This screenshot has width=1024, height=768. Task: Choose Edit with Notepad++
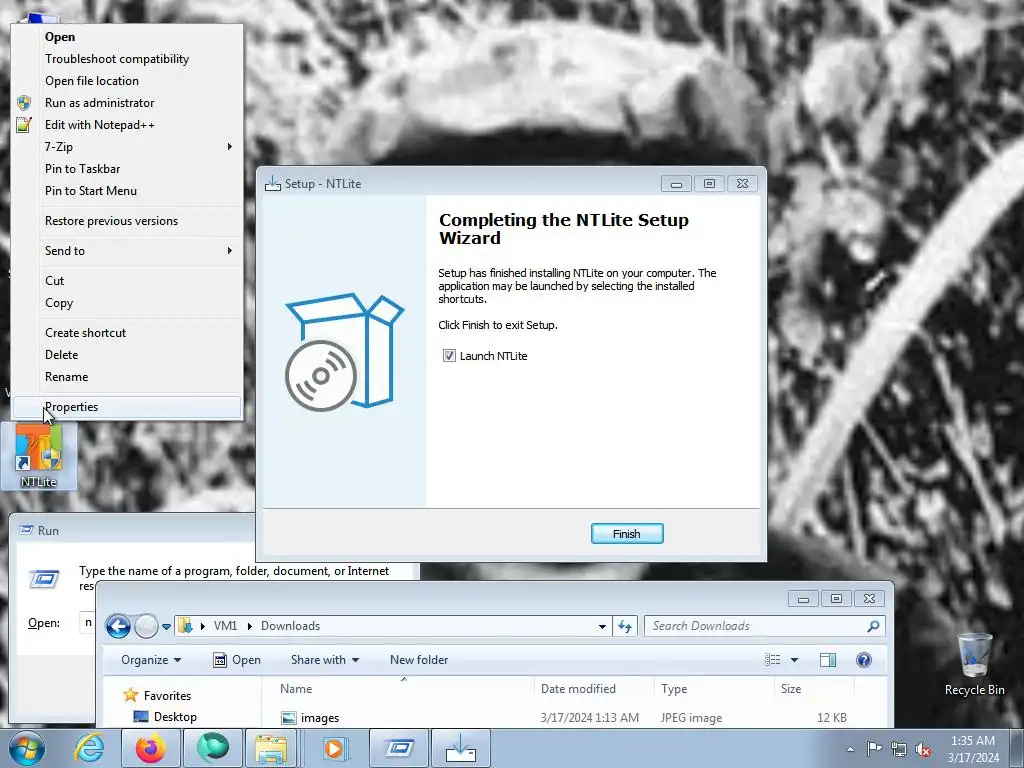127,125
